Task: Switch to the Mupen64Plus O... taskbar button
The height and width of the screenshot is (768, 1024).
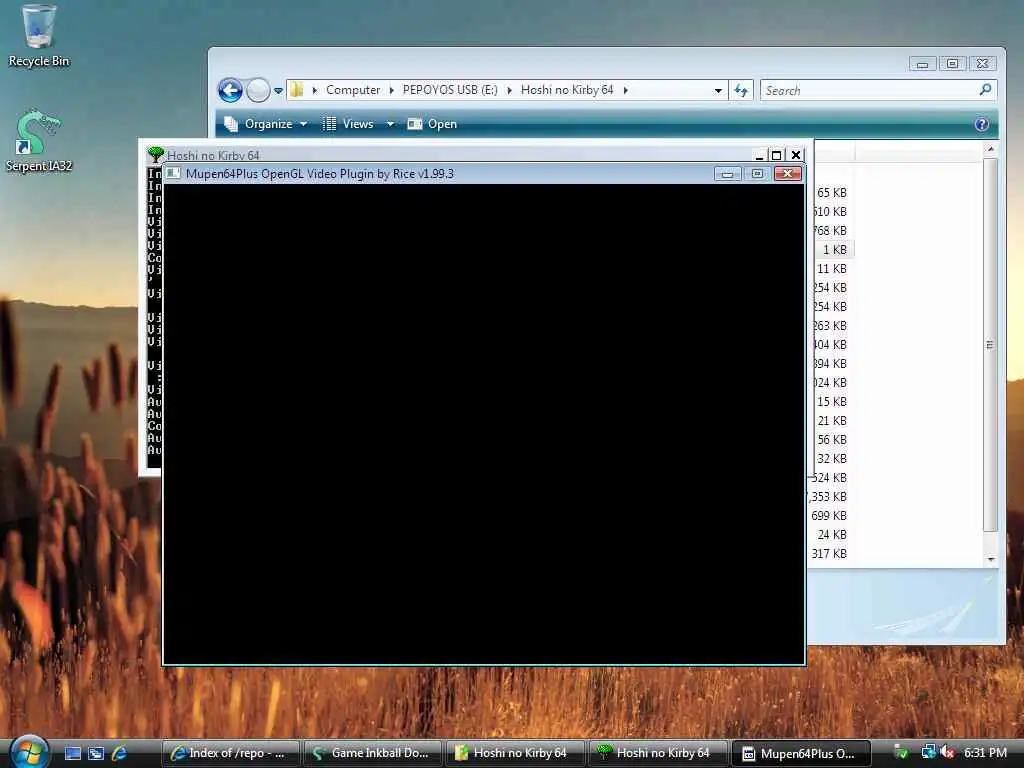Action: click(801, 753)
